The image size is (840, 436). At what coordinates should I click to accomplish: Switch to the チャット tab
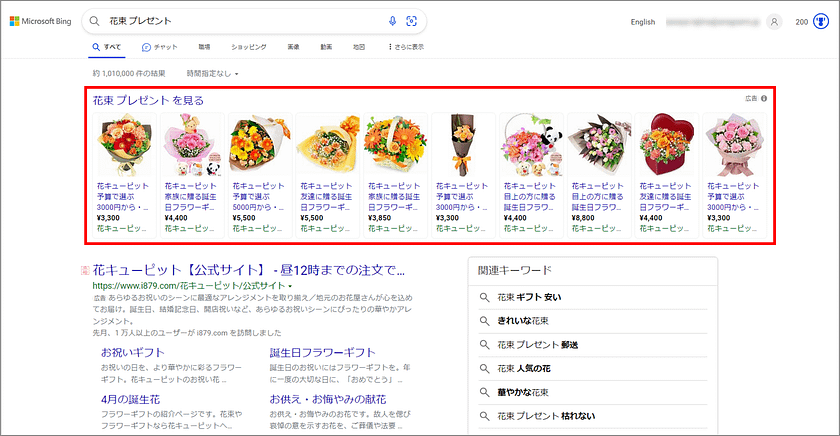(160, 47)
